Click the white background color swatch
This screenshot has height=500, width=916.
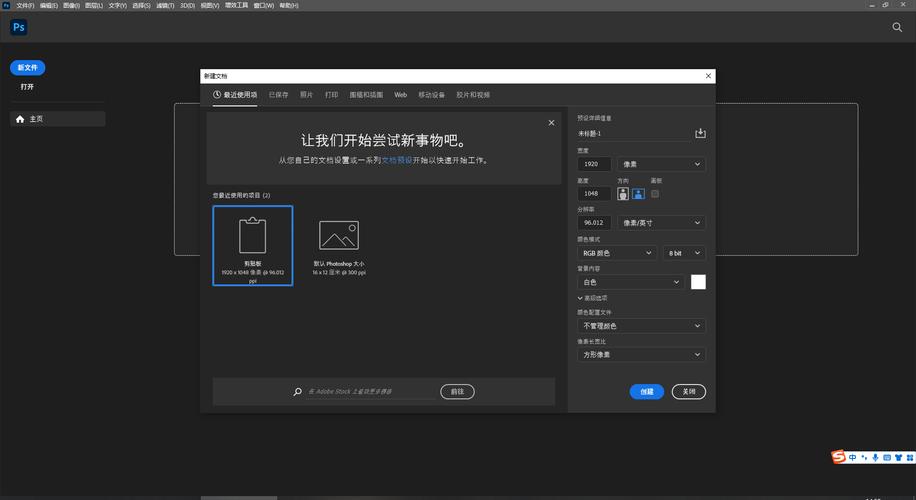pos(698,282)
